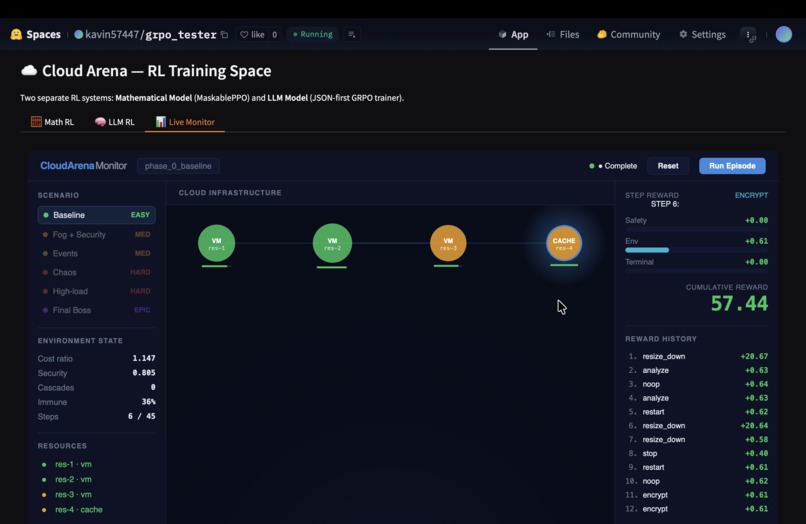The height and width of the screenshot is (524, 806).
Task: Select the res-1 VM node
Action: [x=216, y=243]
